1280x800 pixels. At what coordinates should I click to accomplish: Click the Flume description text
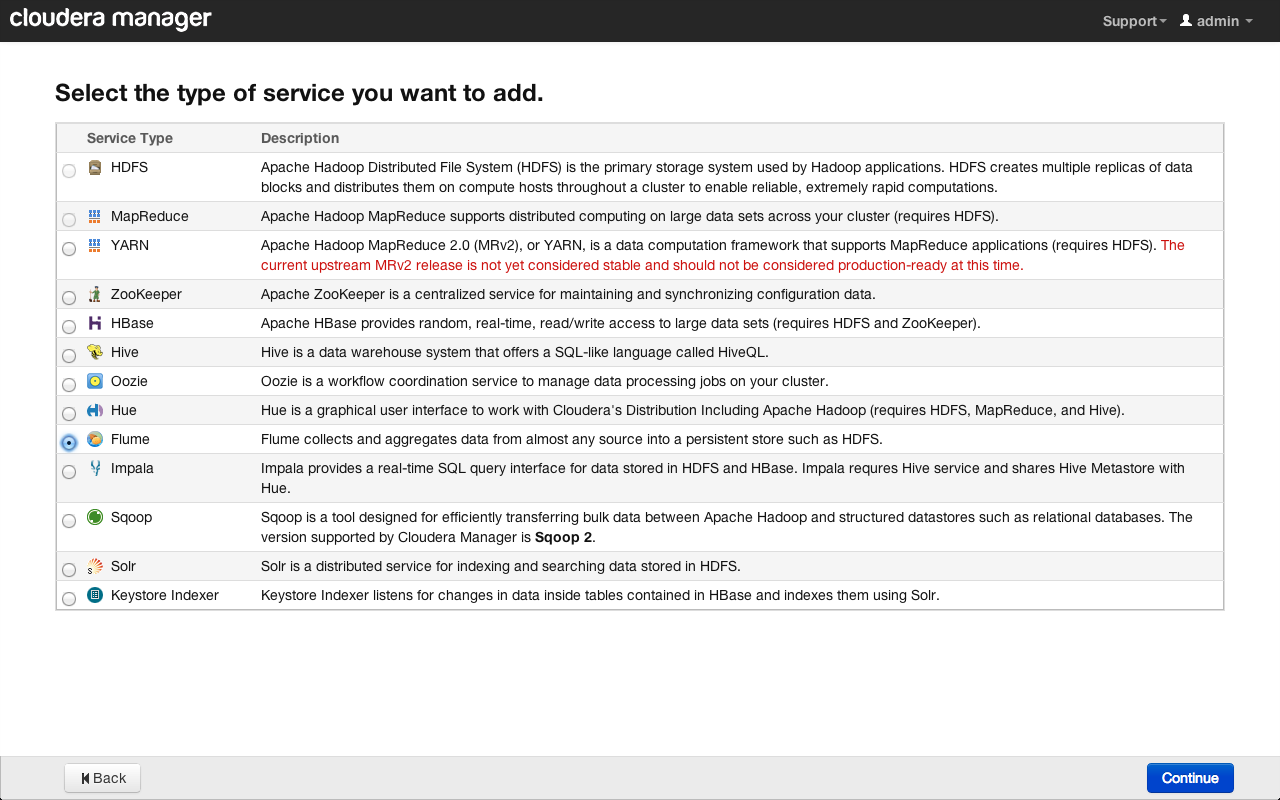(x=572, y=439)
